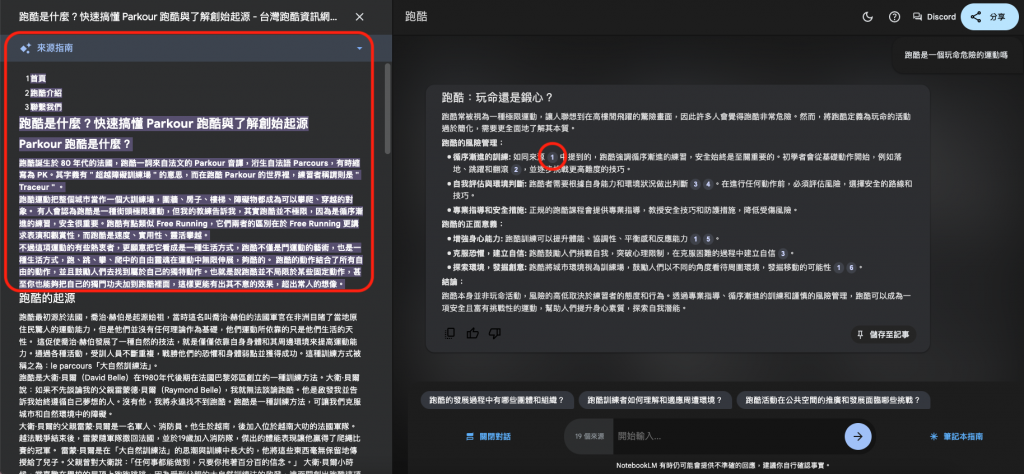Give the answer a thumbs up
The image size is (1024, 474).
click(473, 334)
